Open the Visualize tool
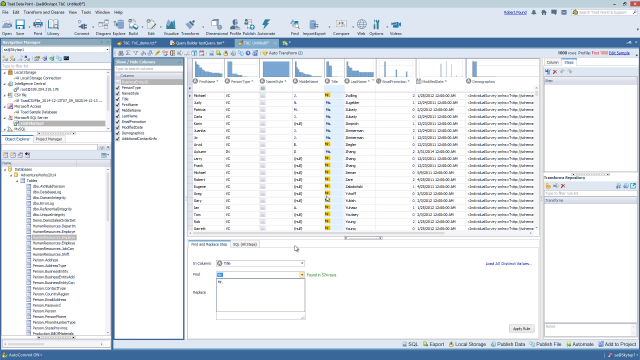 [x=171, y=27]
